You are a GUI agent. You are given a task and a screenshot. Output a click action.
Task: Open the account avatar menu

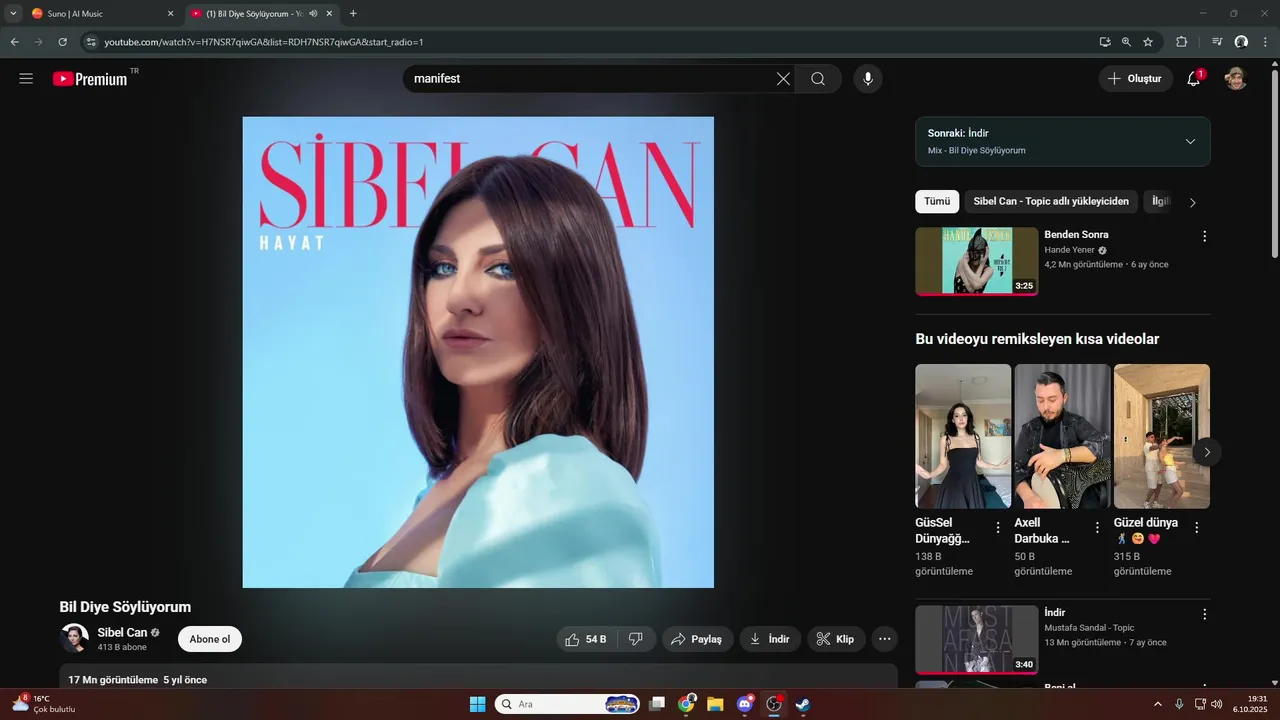point(1236,79)
